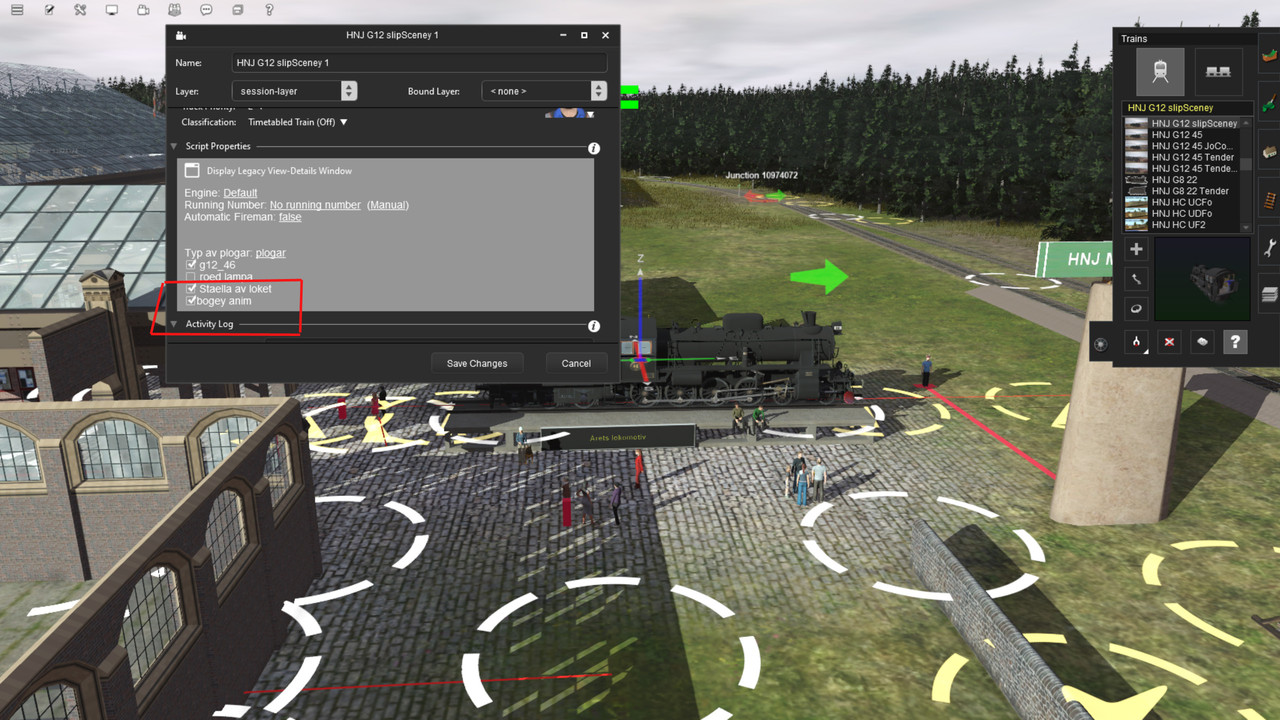The image size is (1280, 720).
Task: Click the Trains list scrollbar down arrow
Action: [x=1247, y=227]
